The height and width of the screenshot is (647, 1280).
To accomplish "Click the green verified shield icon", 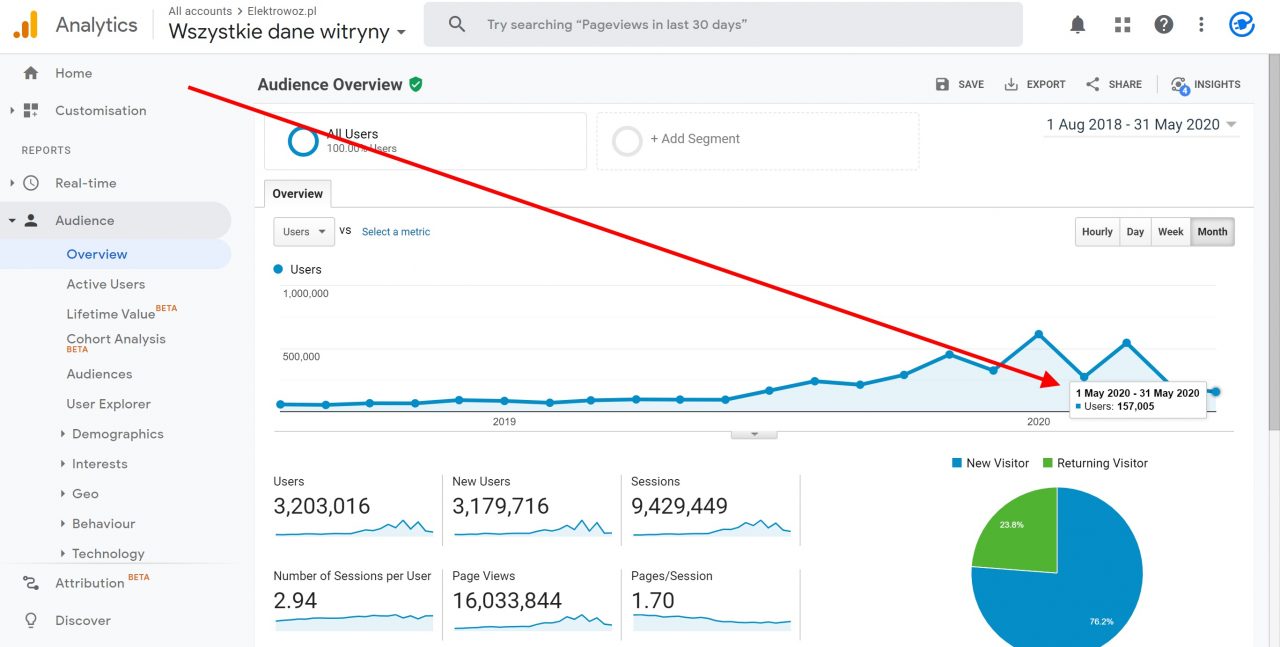I will [x=416, y=85].
